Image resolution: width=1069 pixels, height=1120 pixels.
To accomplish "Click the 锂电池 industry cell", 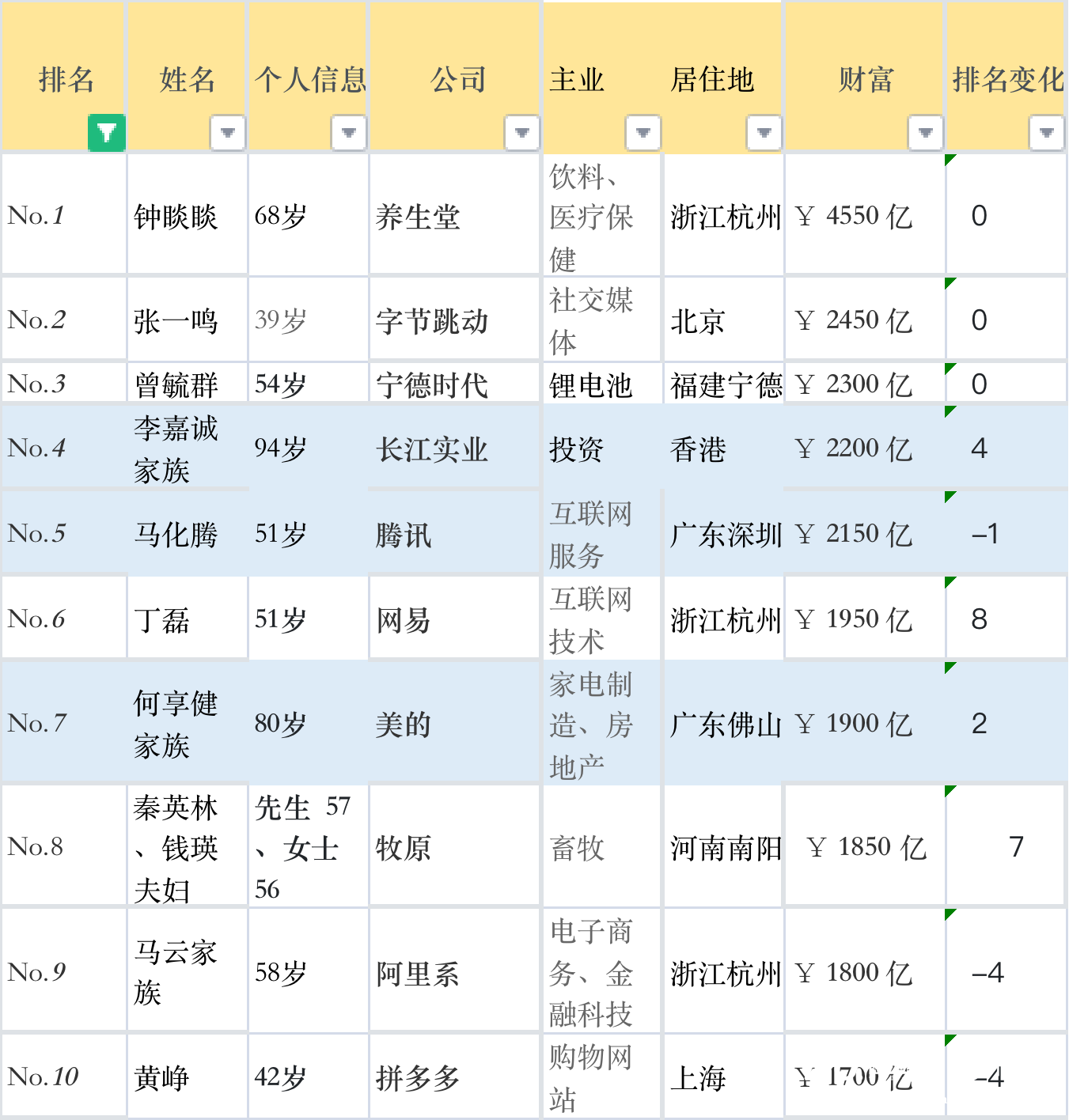I will click(601, 384).
